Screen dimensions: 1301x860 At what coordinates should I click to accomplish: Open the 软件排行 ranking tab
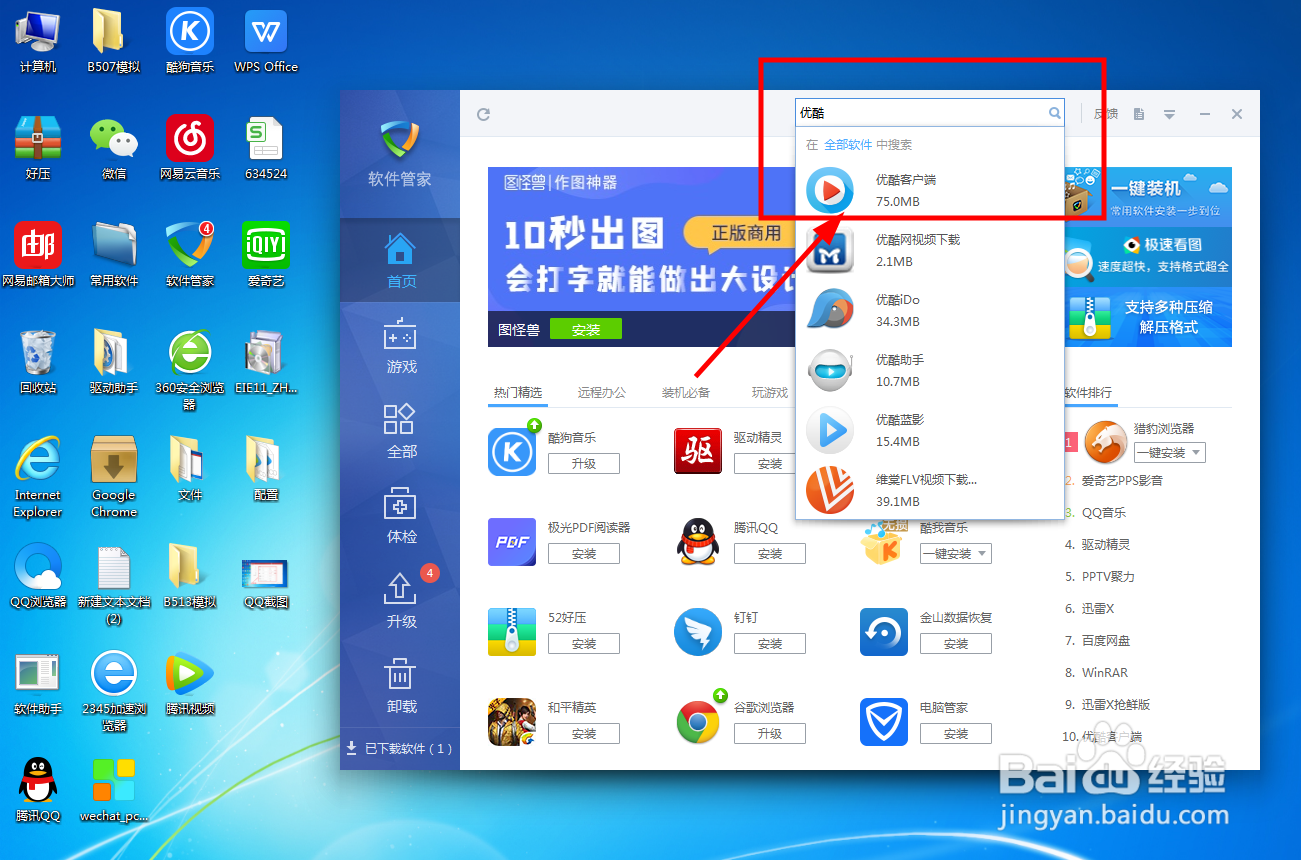(x=1087, y=393)
